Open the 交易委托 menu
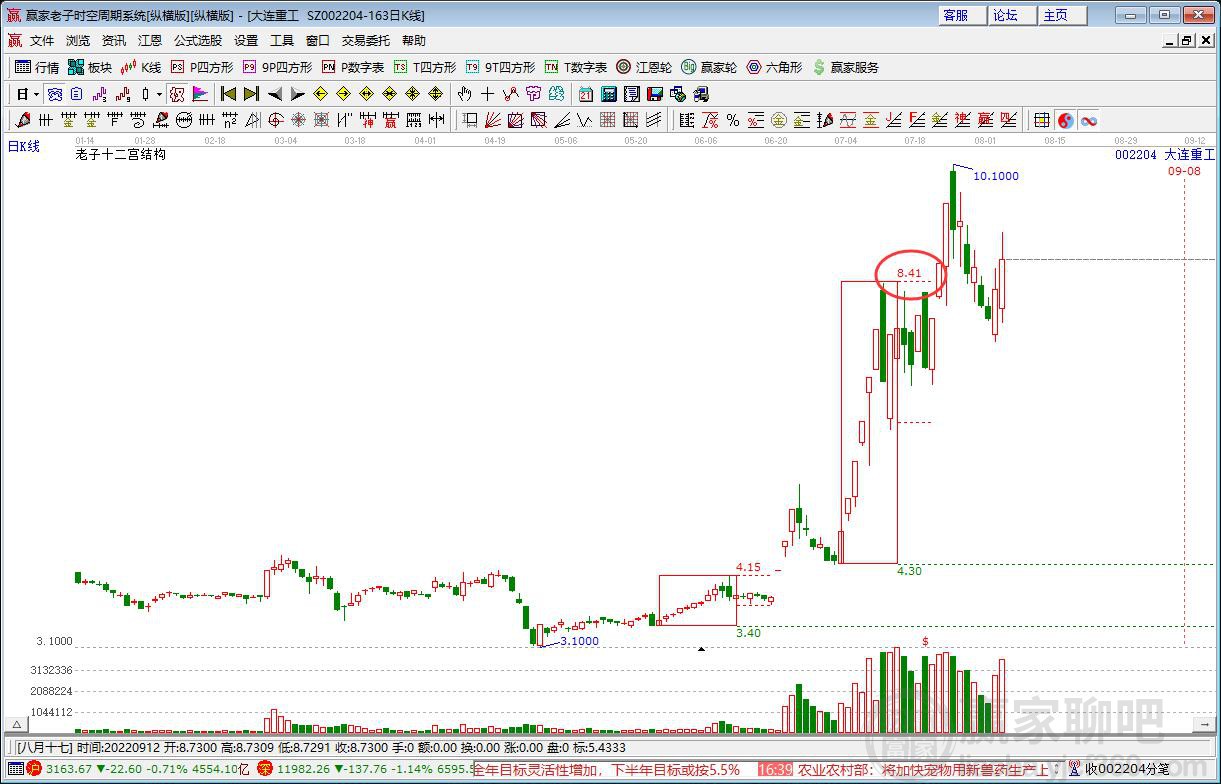The height and width of the screenshot is (784, 1221). tap(366, 41)
